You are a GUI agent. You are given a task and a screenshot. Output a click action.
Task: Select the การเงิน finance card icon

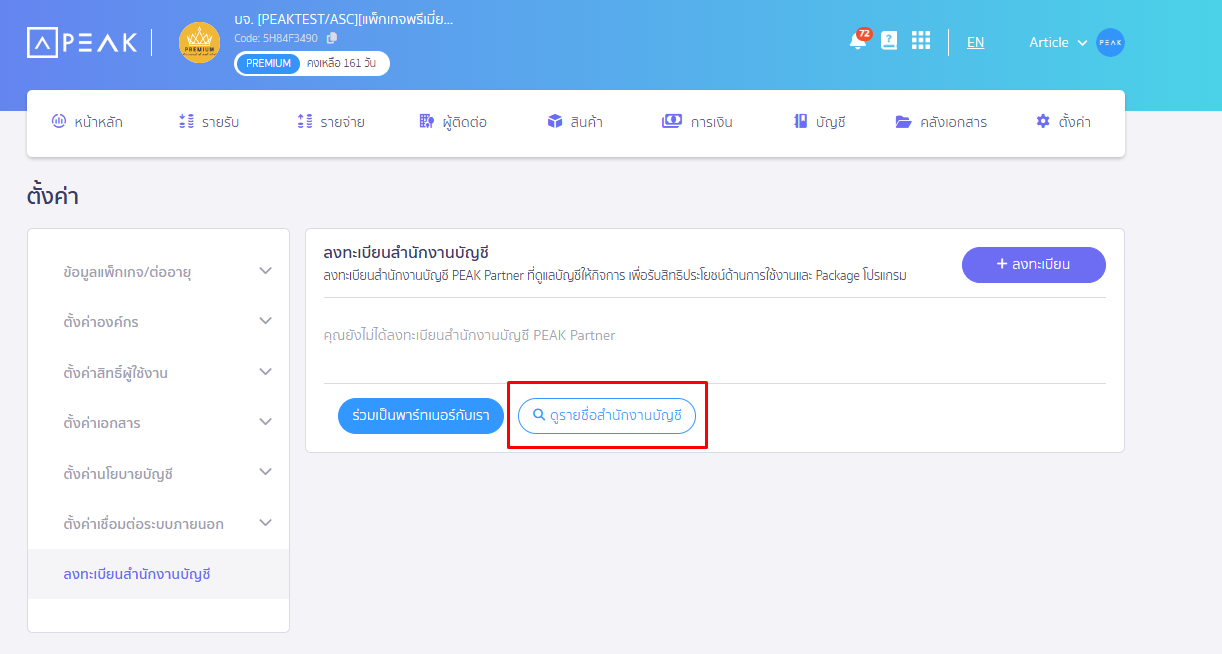672,120
